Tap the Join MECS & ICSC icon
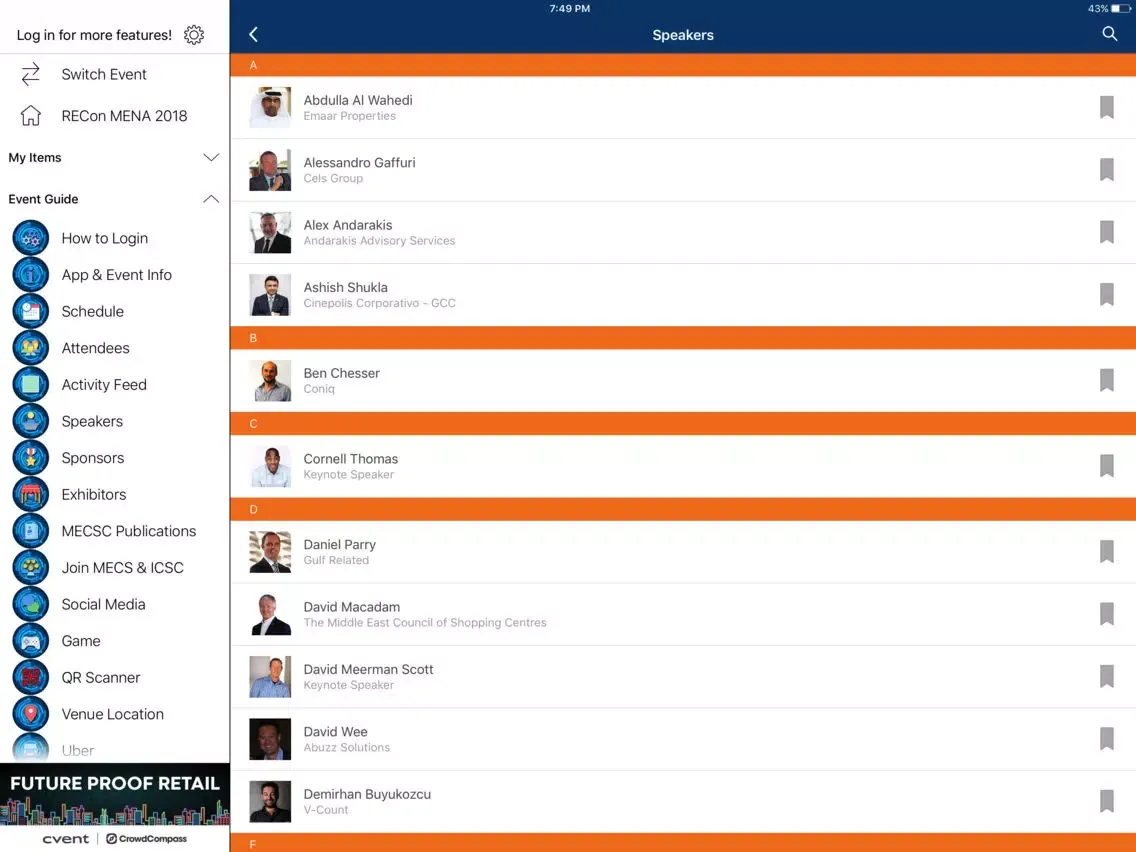The width and height of the screenshot is (1136, 852). pos(30,567)
